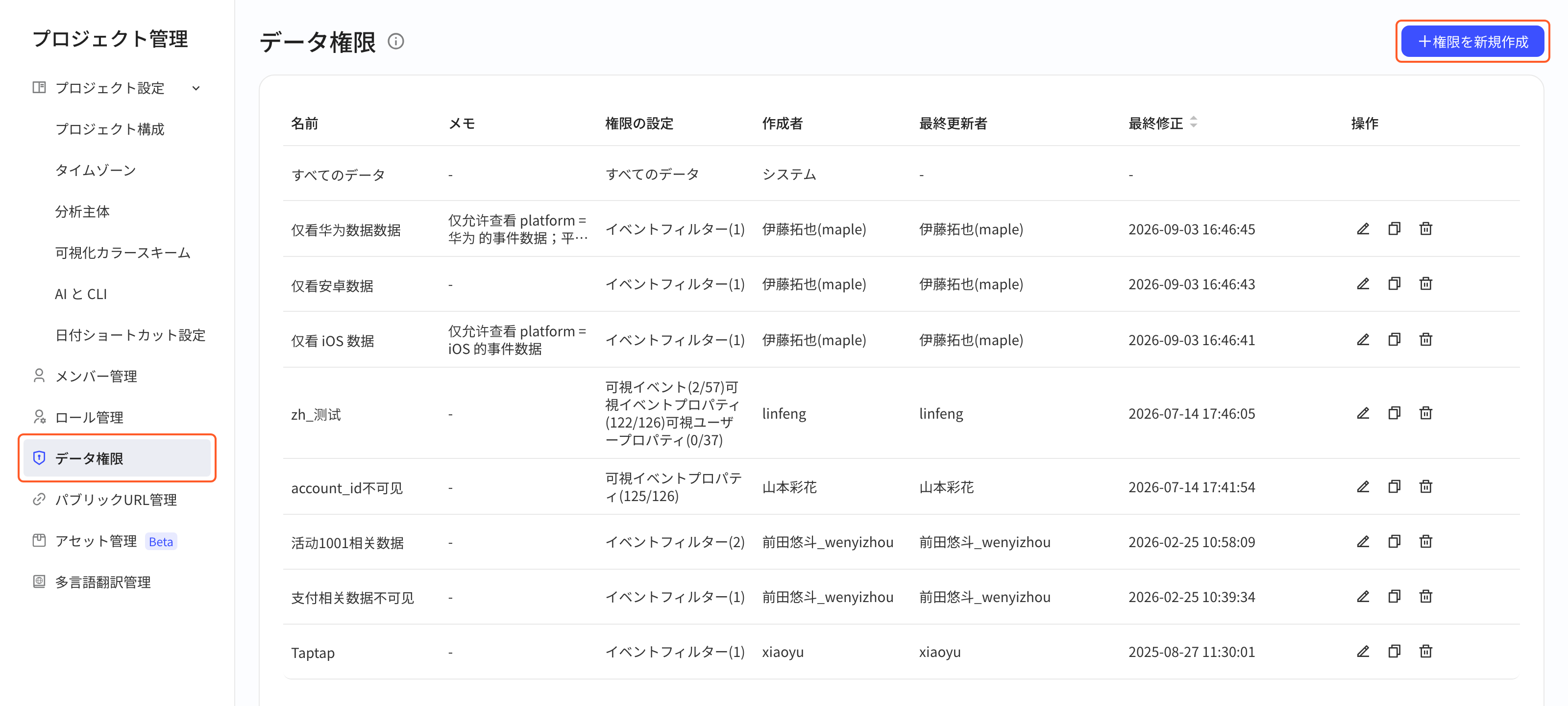1568x706 pixels.
Task: Open タイムゾーン settings
Action: click(x=96, y=170)
